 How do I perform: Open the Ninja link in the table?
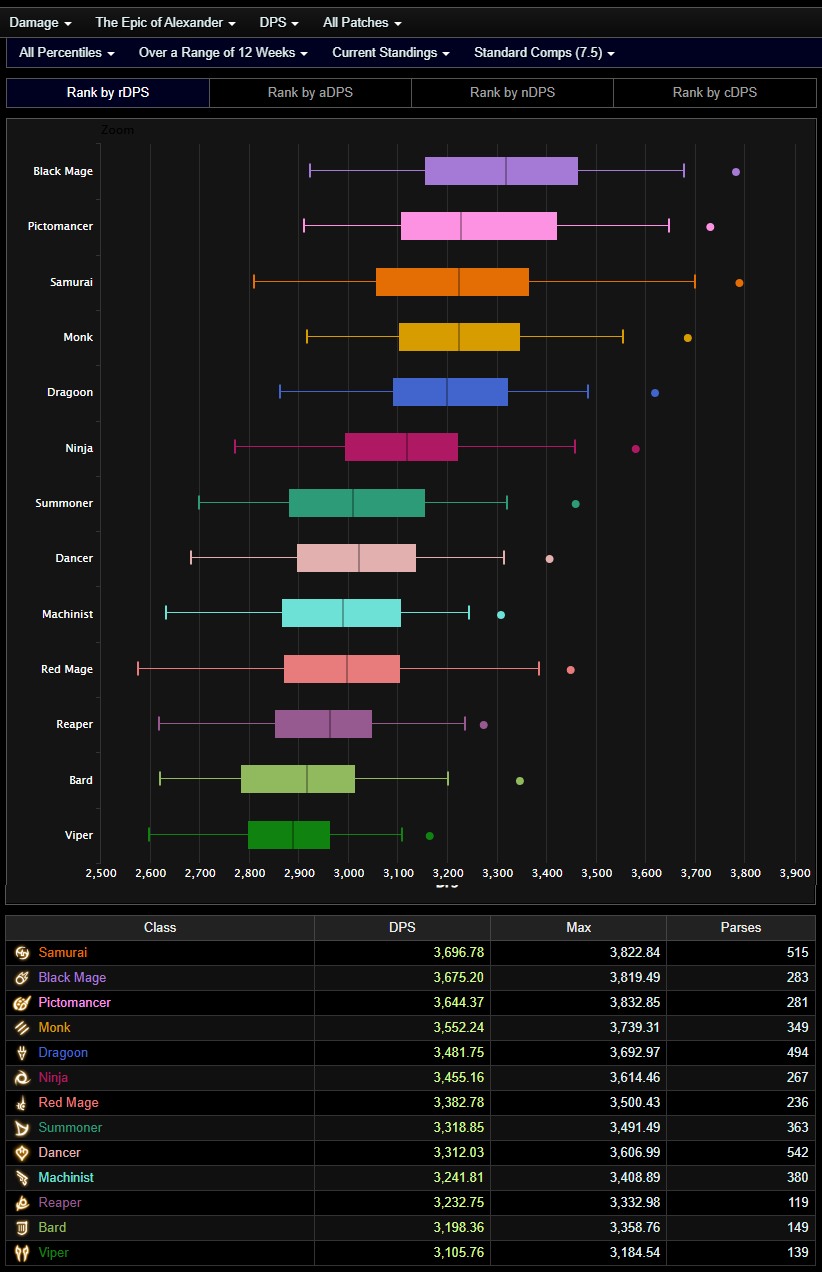coord(53,1078)
